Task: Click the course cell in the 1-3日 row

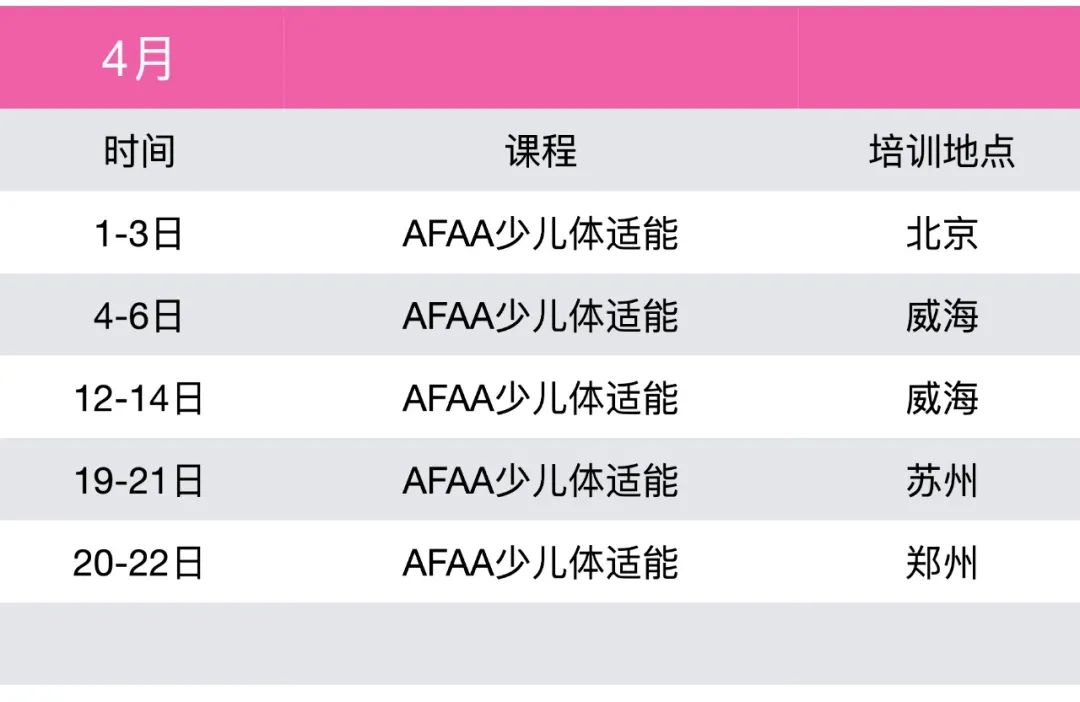Action: pos(541,234)
